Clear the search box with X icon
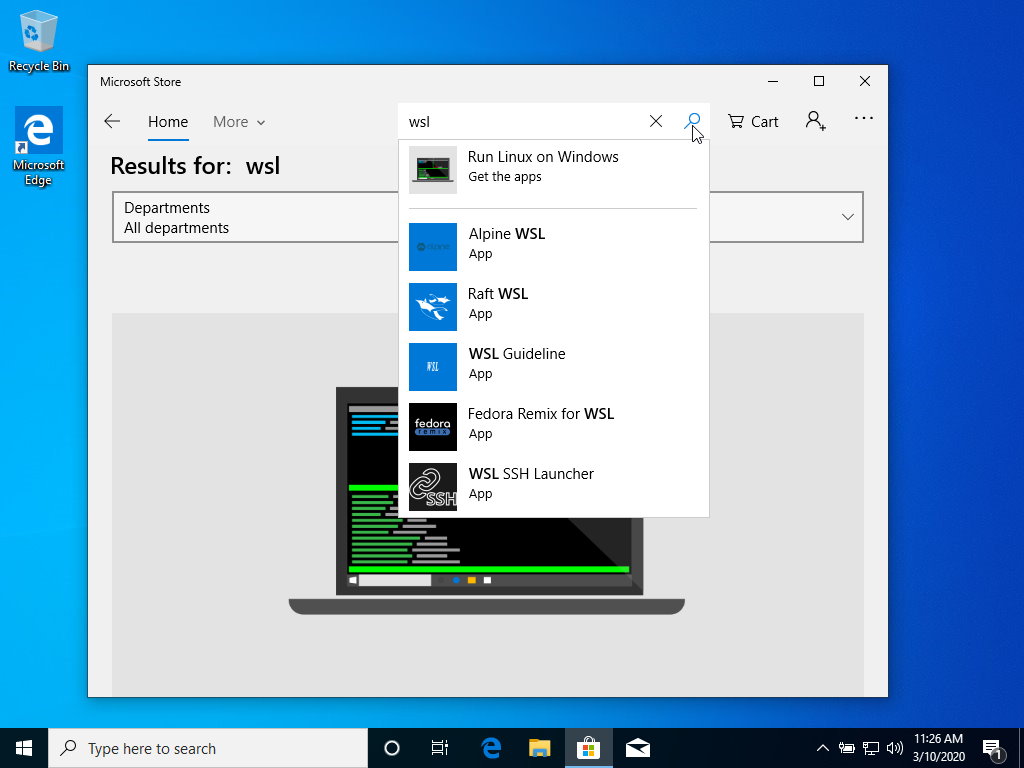Image resolution: width=1024 pixels, height=768 pixels. pos(656,121)
